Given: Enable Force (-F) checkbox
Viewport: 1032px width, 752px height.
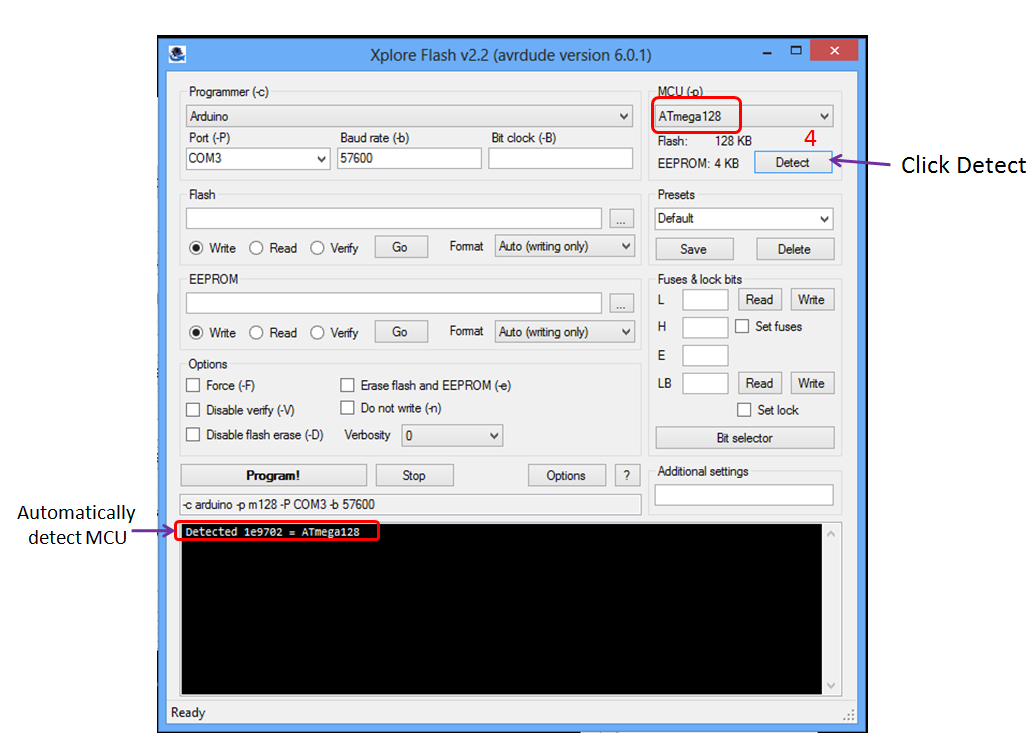Looking at the screenshot, I should 193,385.
